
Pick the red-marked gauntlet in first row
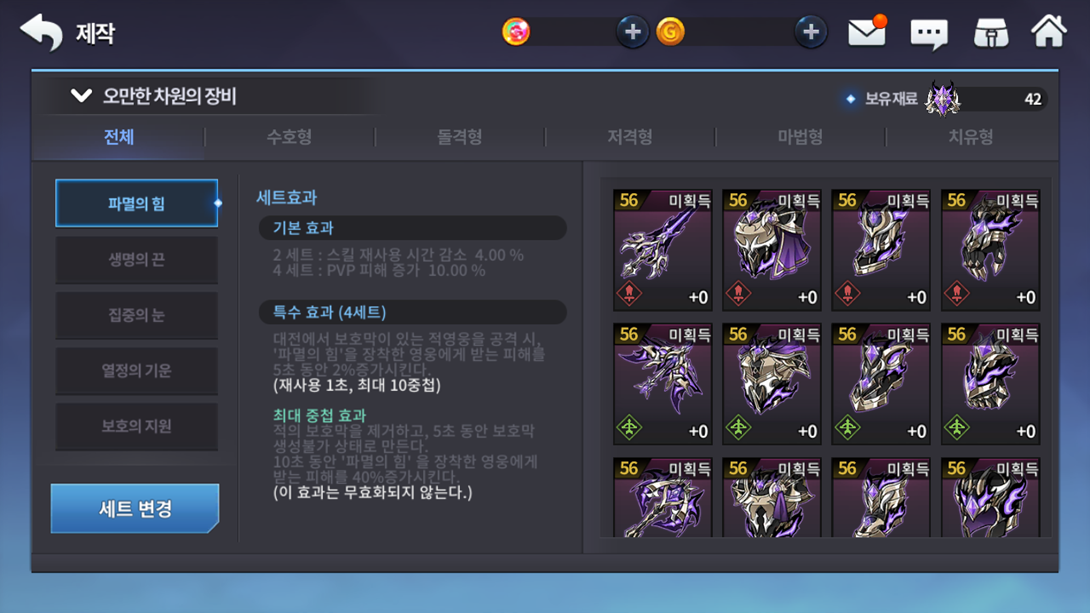point(990,250)
